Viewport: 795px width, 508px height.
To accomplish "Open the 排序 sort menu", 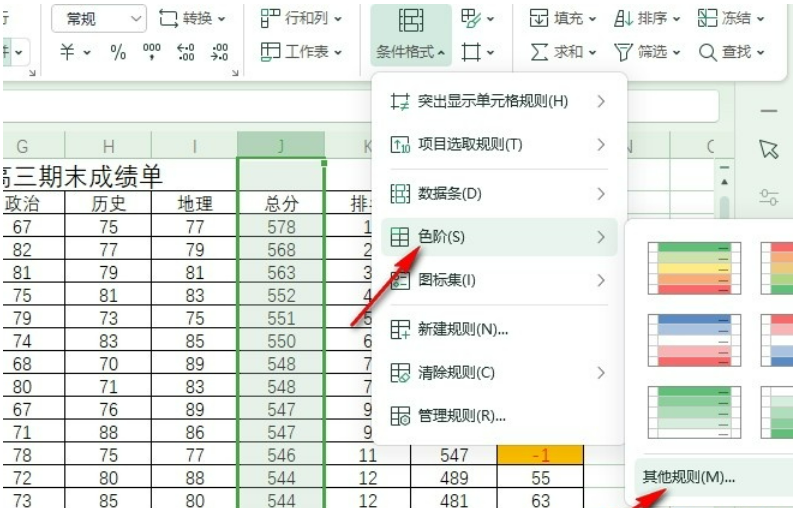I will [646, 19].
